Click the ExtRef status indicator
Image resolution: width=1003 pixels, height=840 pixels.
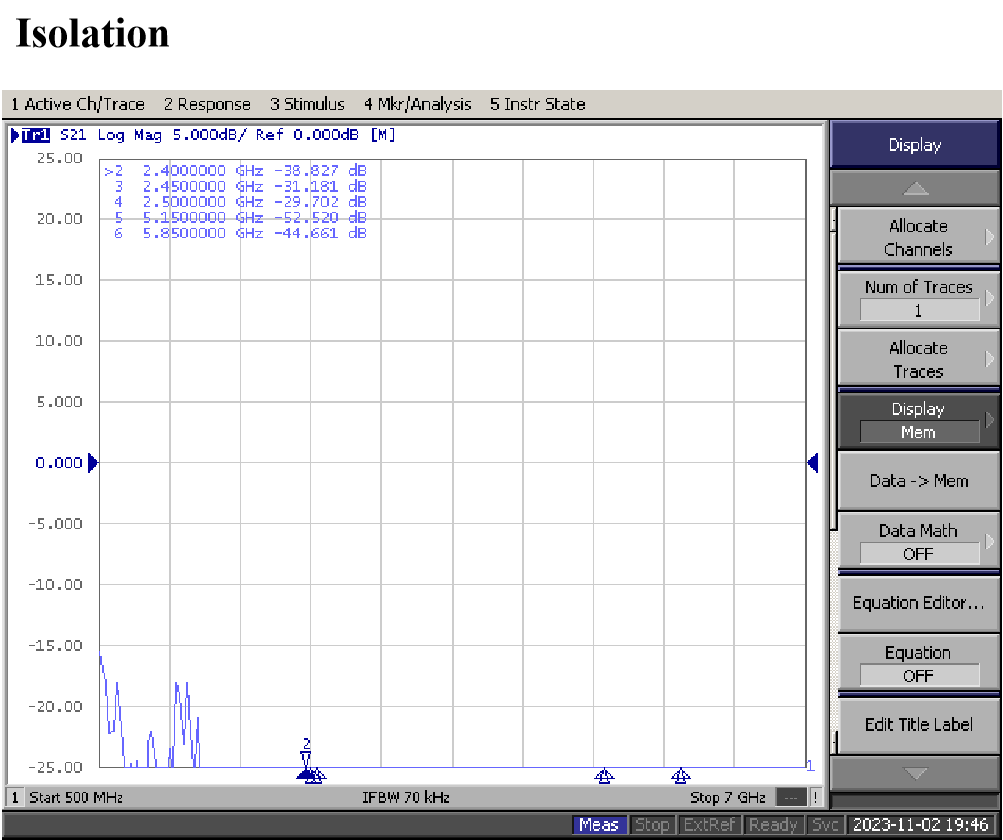(x=708, y=825)
